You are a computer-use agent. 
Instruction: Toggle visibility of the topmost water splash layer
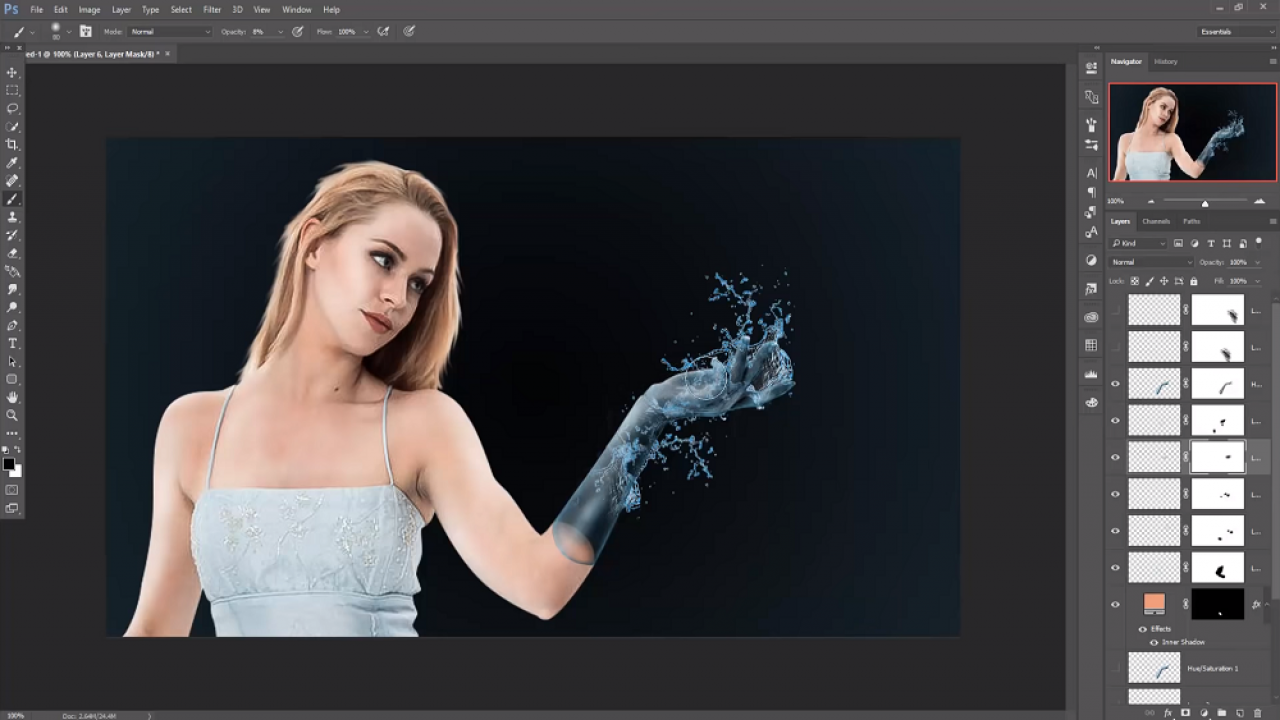point(1115,310)
